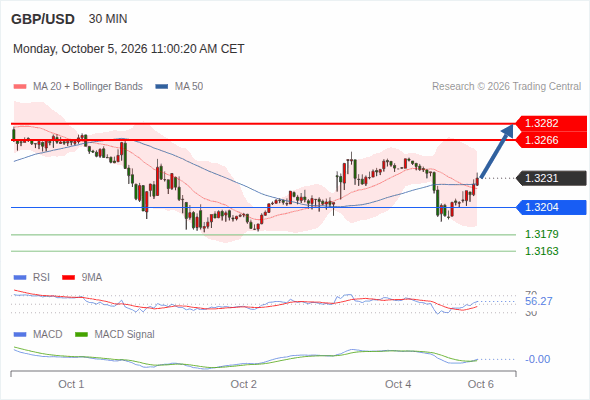
Task: Select the 9MA red legend marker
Action: point(68,278)
